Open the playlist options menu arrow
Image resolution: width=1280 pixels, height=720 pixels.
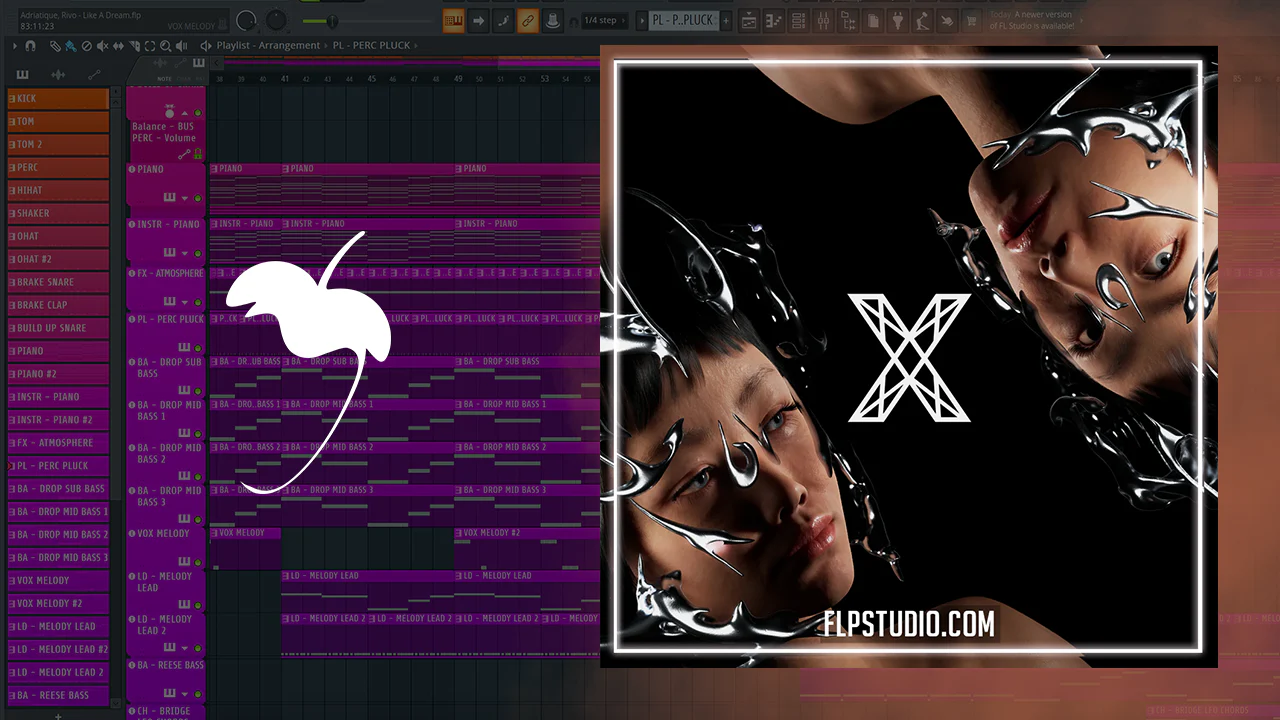[13, 46]
